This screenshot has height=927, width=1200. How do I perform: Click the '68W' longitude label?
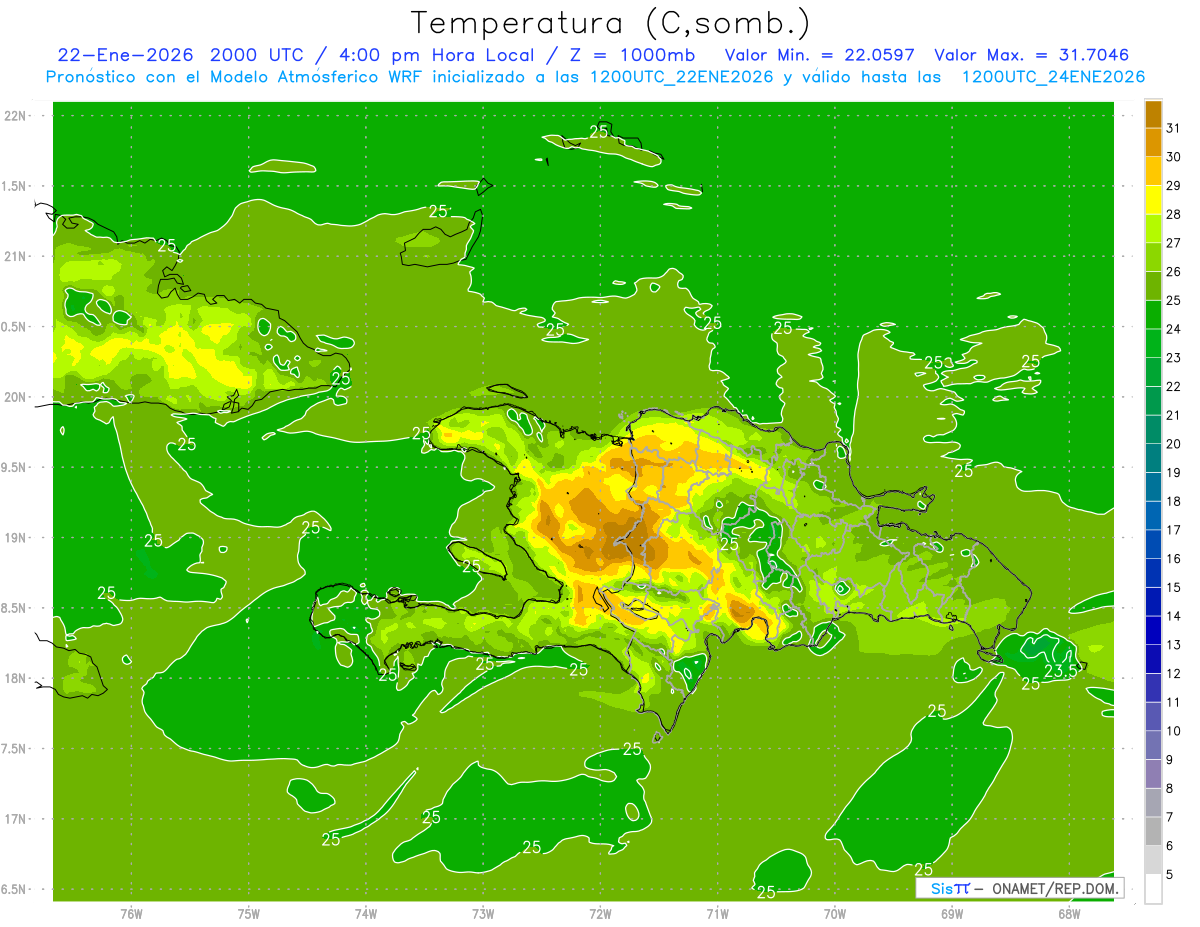coord(1069,914)
